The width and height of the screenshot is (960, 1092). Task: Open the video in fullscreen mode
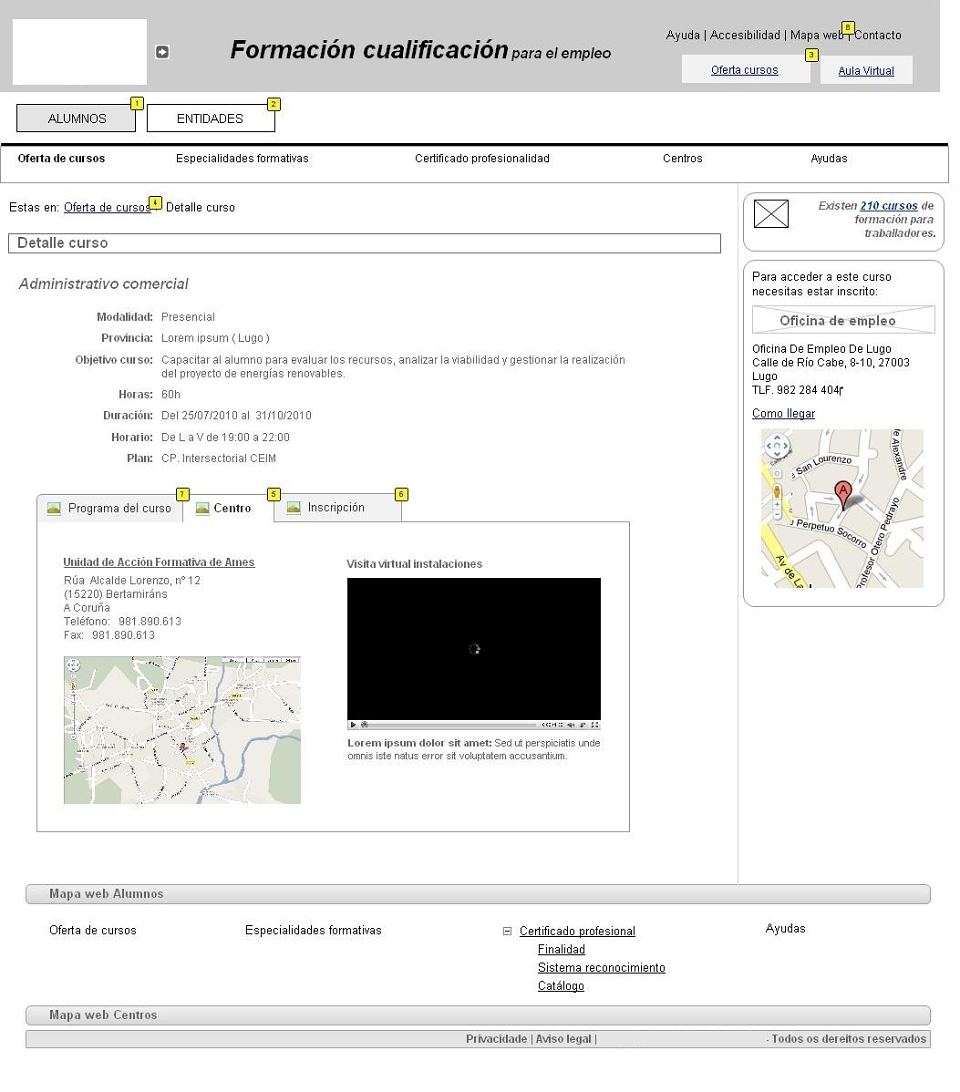click(594, 725)
